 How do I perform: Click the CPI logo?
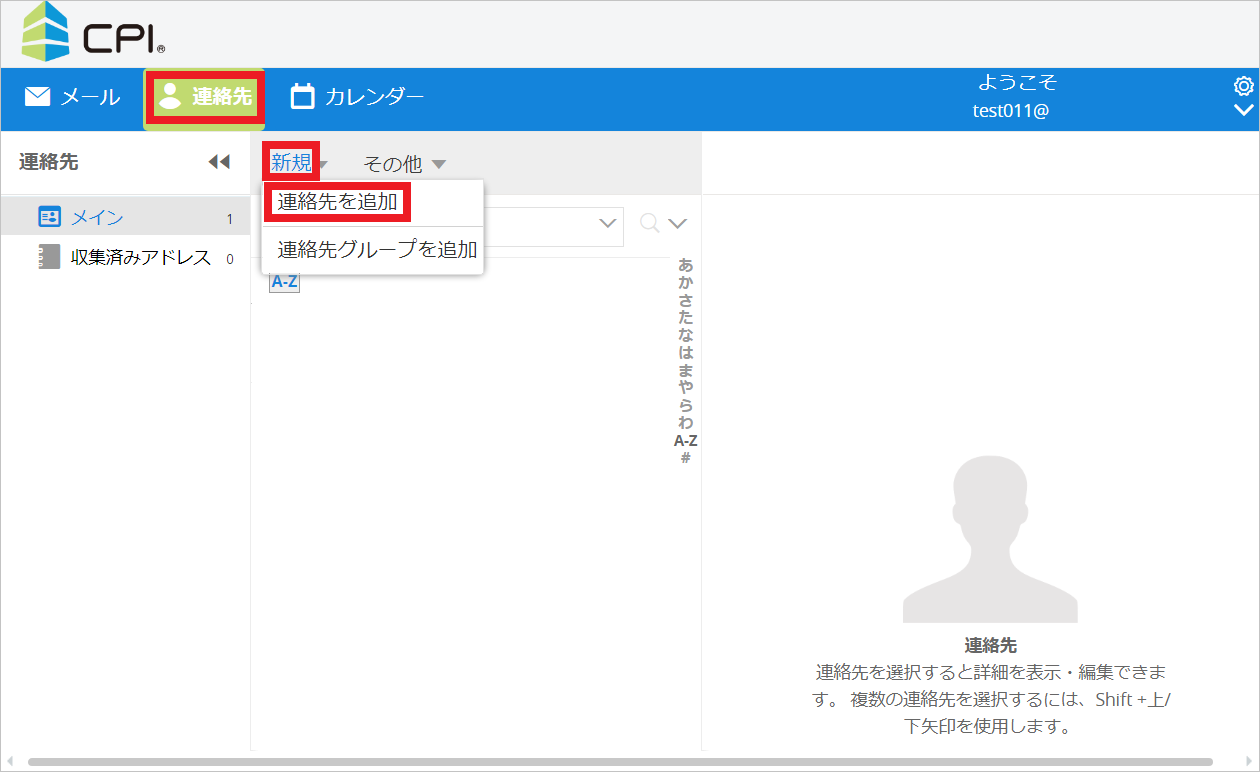coord(92,33)
